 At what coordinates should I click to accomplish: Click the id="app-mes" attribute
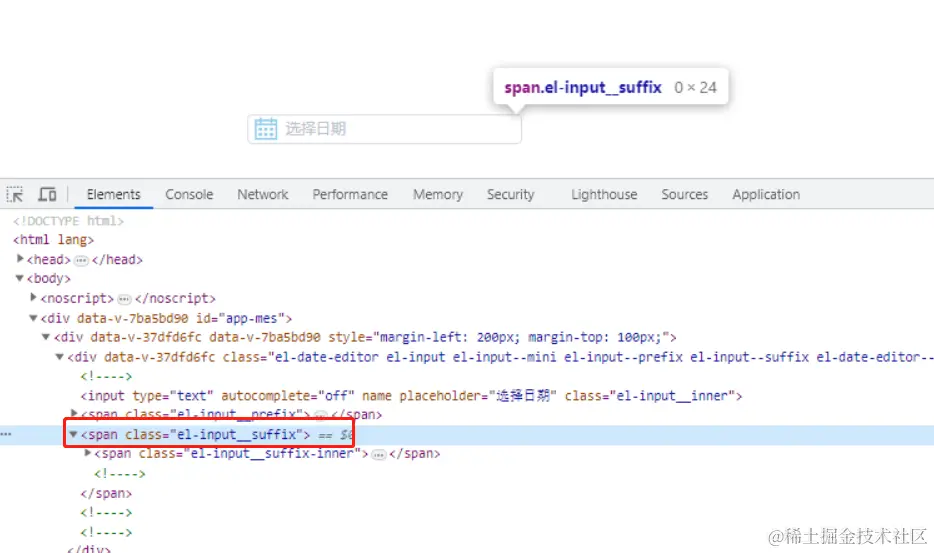click(240, 318)
